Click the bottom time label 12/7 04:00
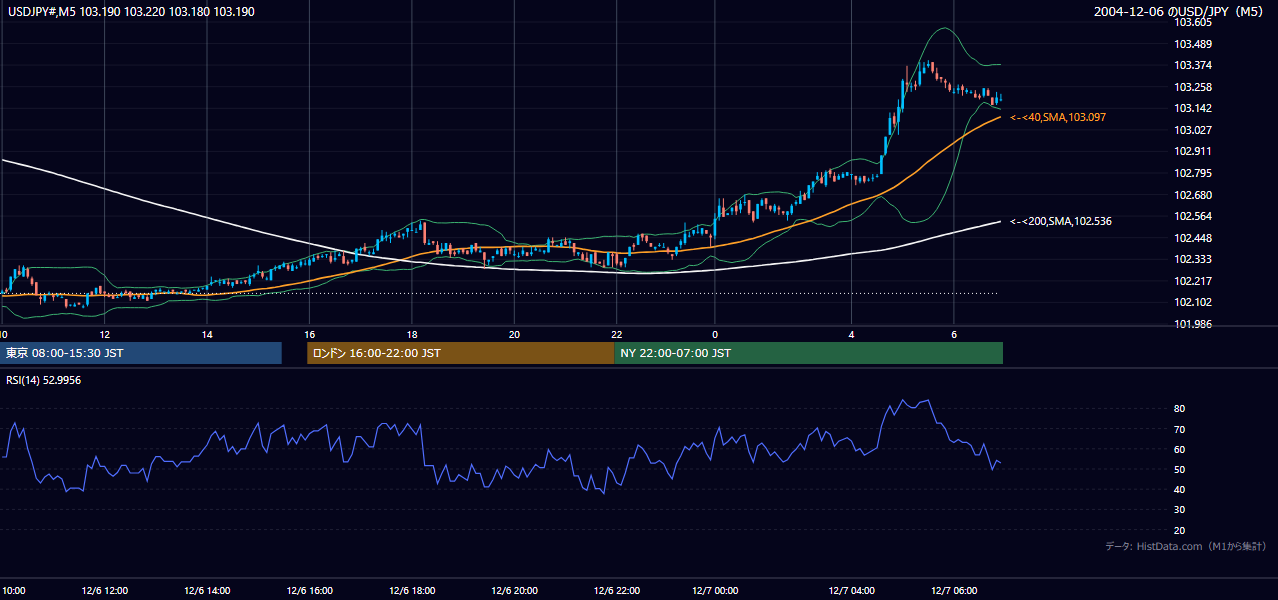This screenshot has height=600, width=1278. pyautogui.click(x=852, y=591)
